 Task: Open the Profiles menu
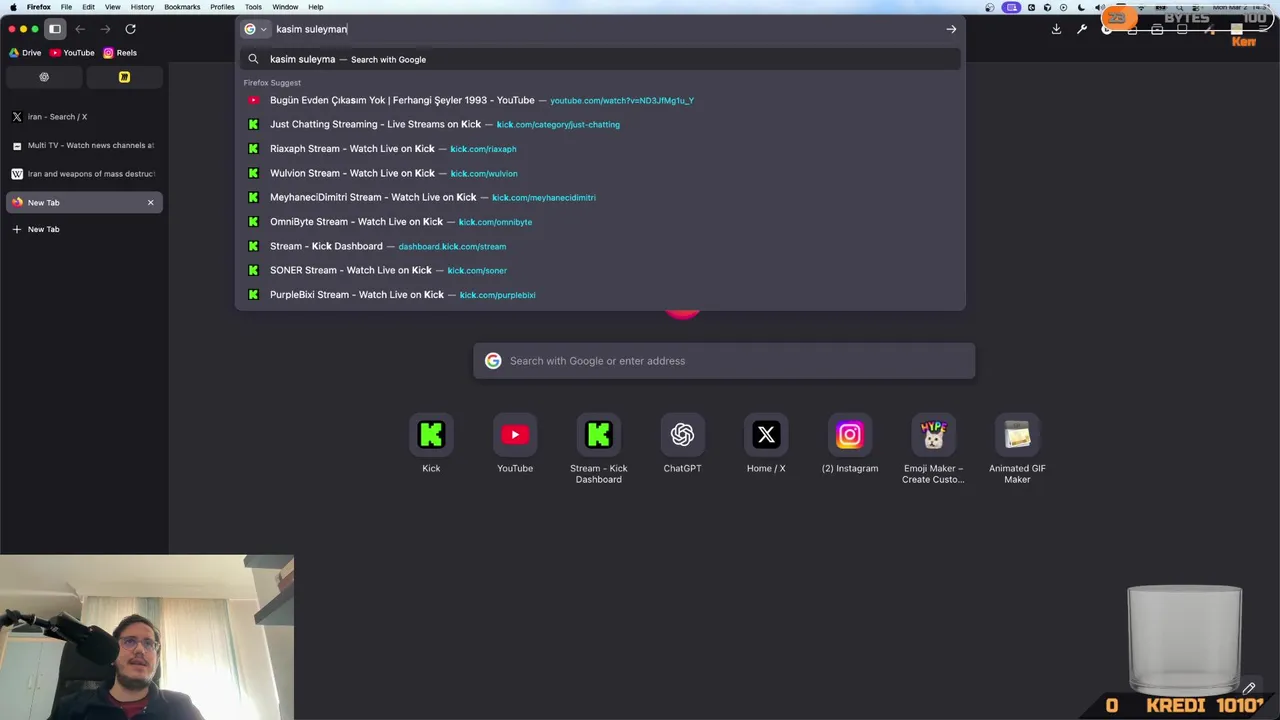222,7
